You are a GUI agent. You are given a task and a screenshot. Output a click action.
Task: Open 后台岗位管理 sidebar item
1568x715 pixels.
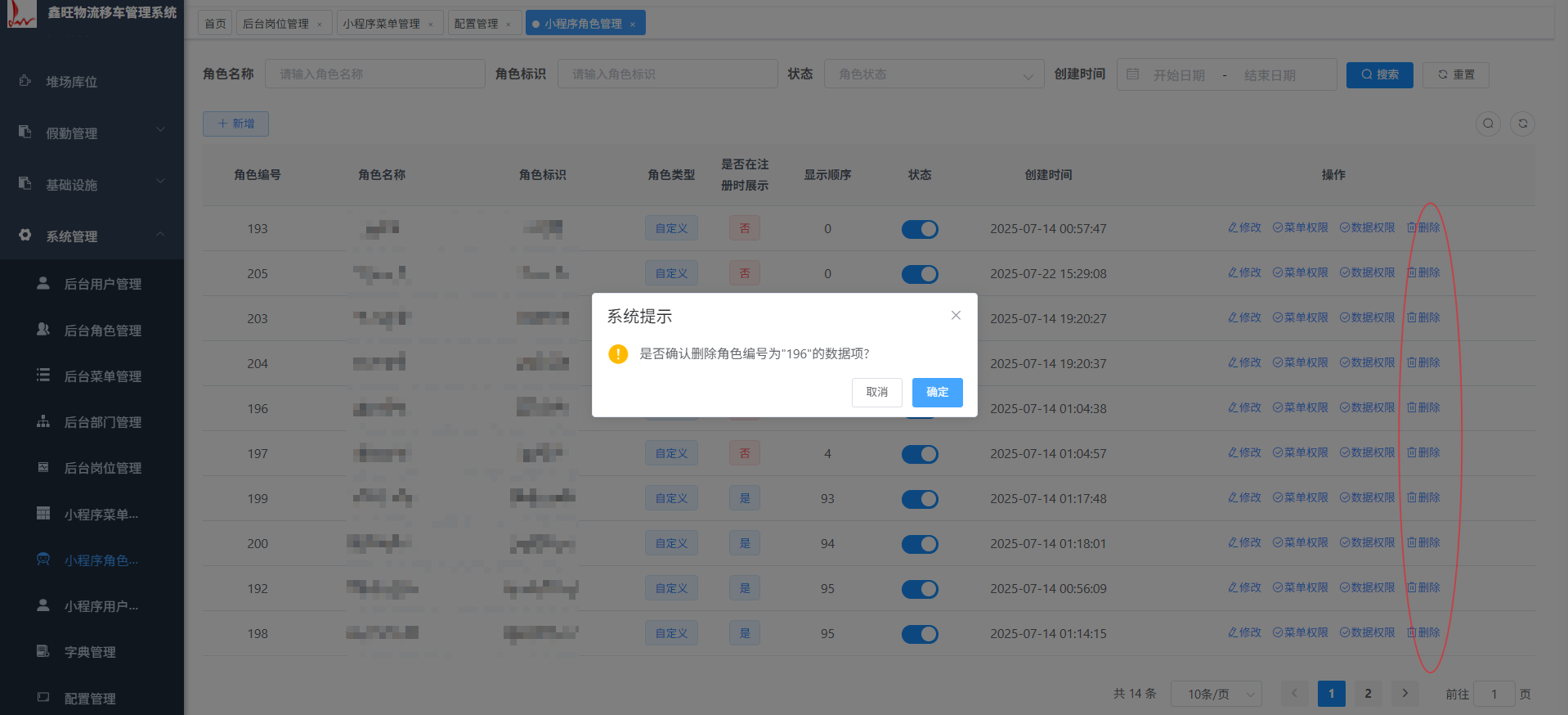tap(92, 467)
